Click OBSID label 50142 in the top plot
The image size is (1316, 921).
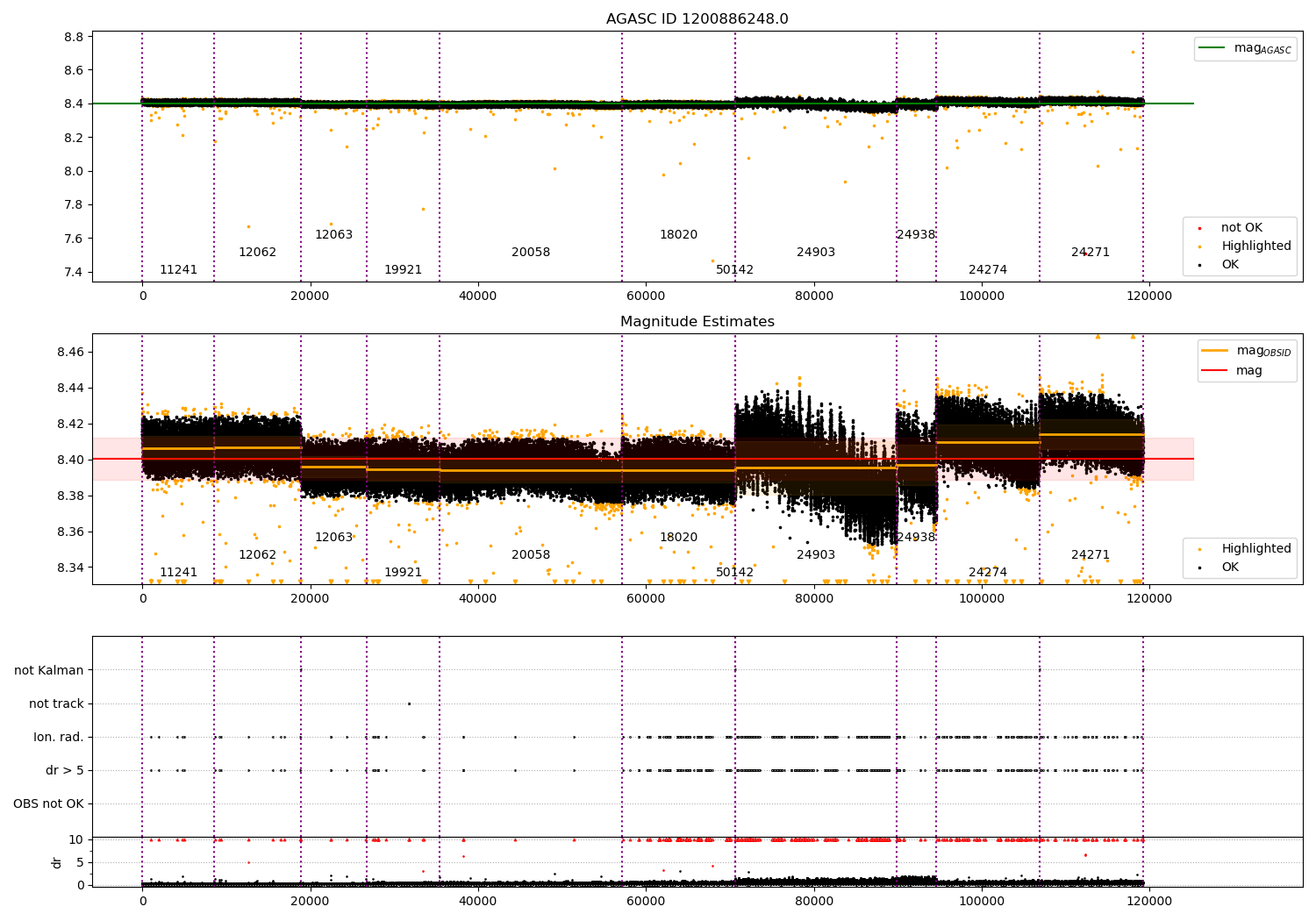734,270
